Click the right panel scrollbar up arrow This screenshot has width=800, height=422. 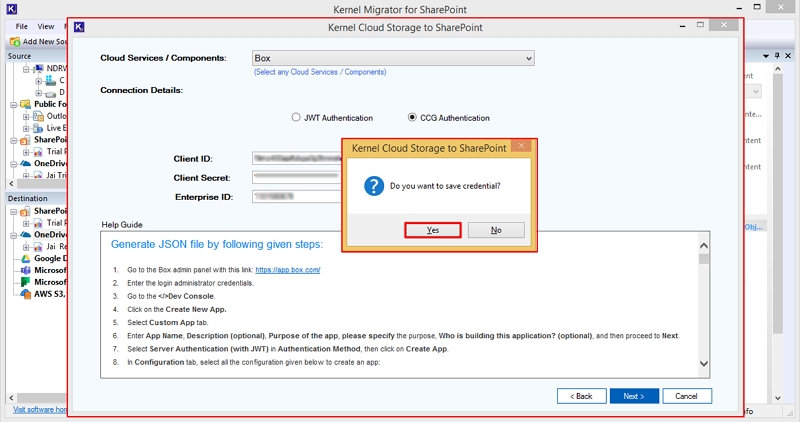(x=778, y=68)
